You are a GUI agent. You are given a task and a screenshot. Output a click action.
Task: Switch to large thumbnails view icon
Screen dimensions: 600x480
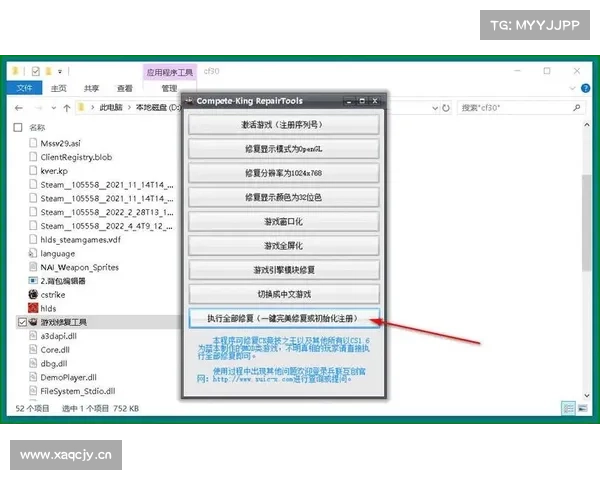tap(583, 408)
